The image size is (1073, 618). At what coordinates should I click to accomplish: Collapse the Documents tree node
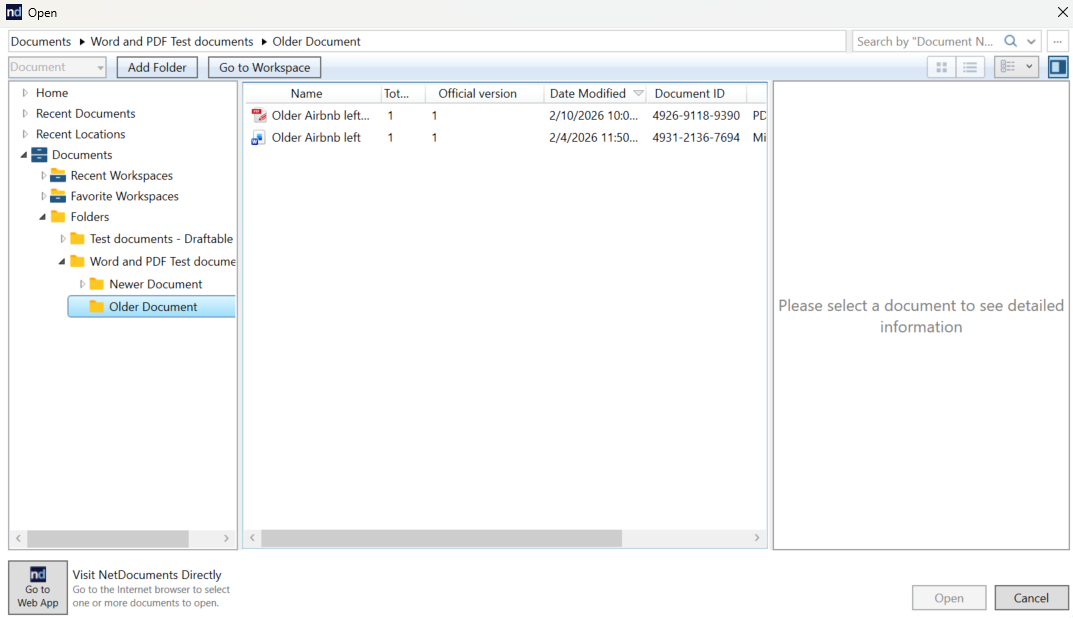(x=24, y=155)
